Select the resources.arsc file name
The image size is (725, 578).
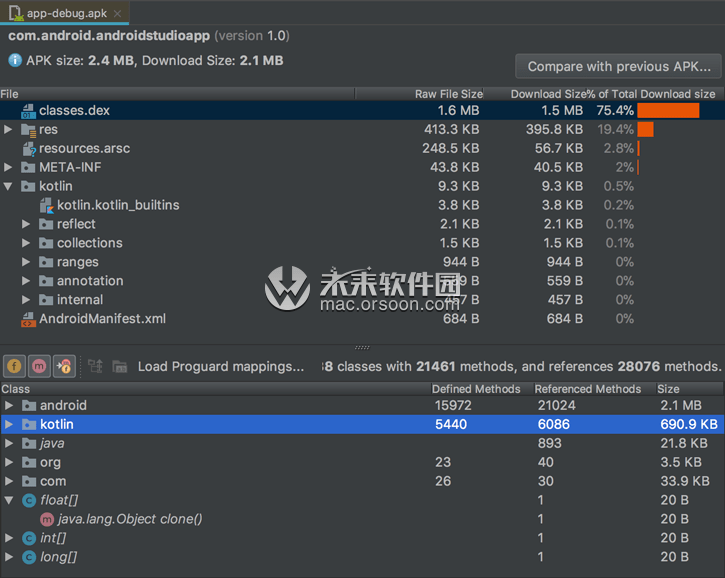click(x=85, y=148)
